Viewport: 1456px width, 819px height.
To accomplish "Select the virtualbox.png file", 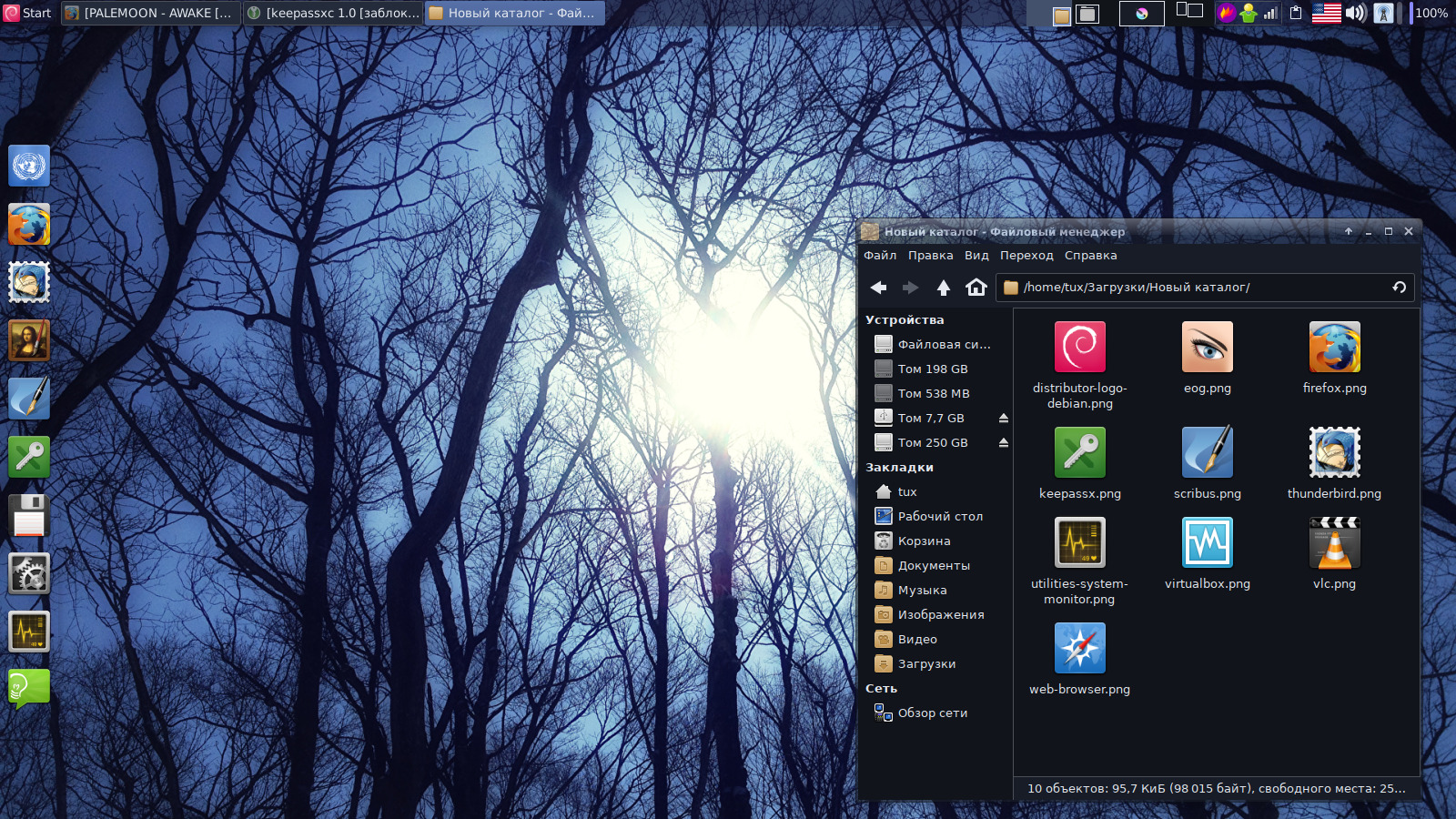I will click(1207, 543).
